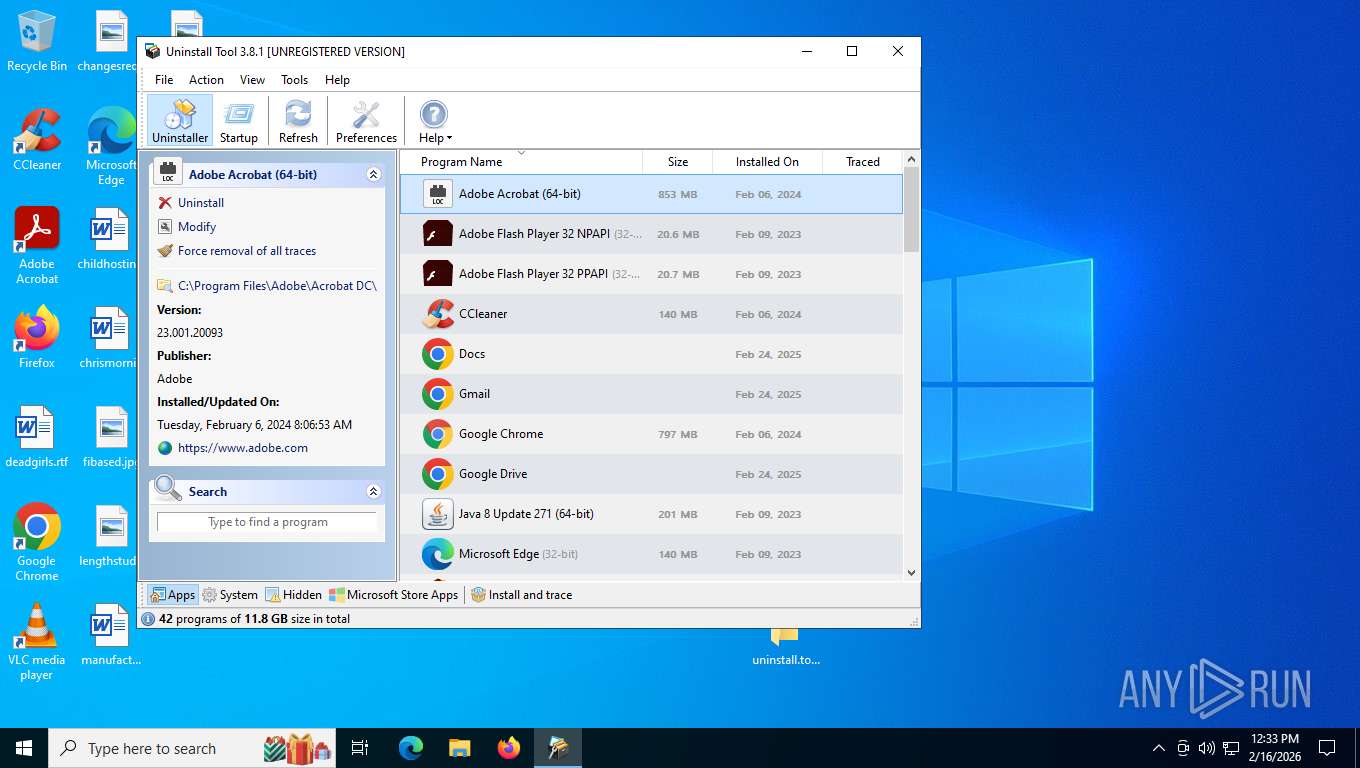Viewport: 1360px width, 768px height.
Task: Open File Explorer from the taskbar
Action: [460, 747]
